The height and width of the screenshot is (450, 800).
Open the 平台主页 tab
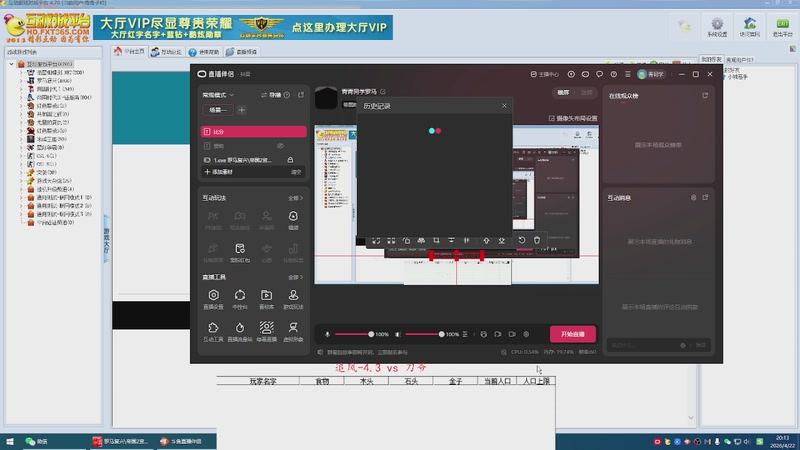point(130,52)
